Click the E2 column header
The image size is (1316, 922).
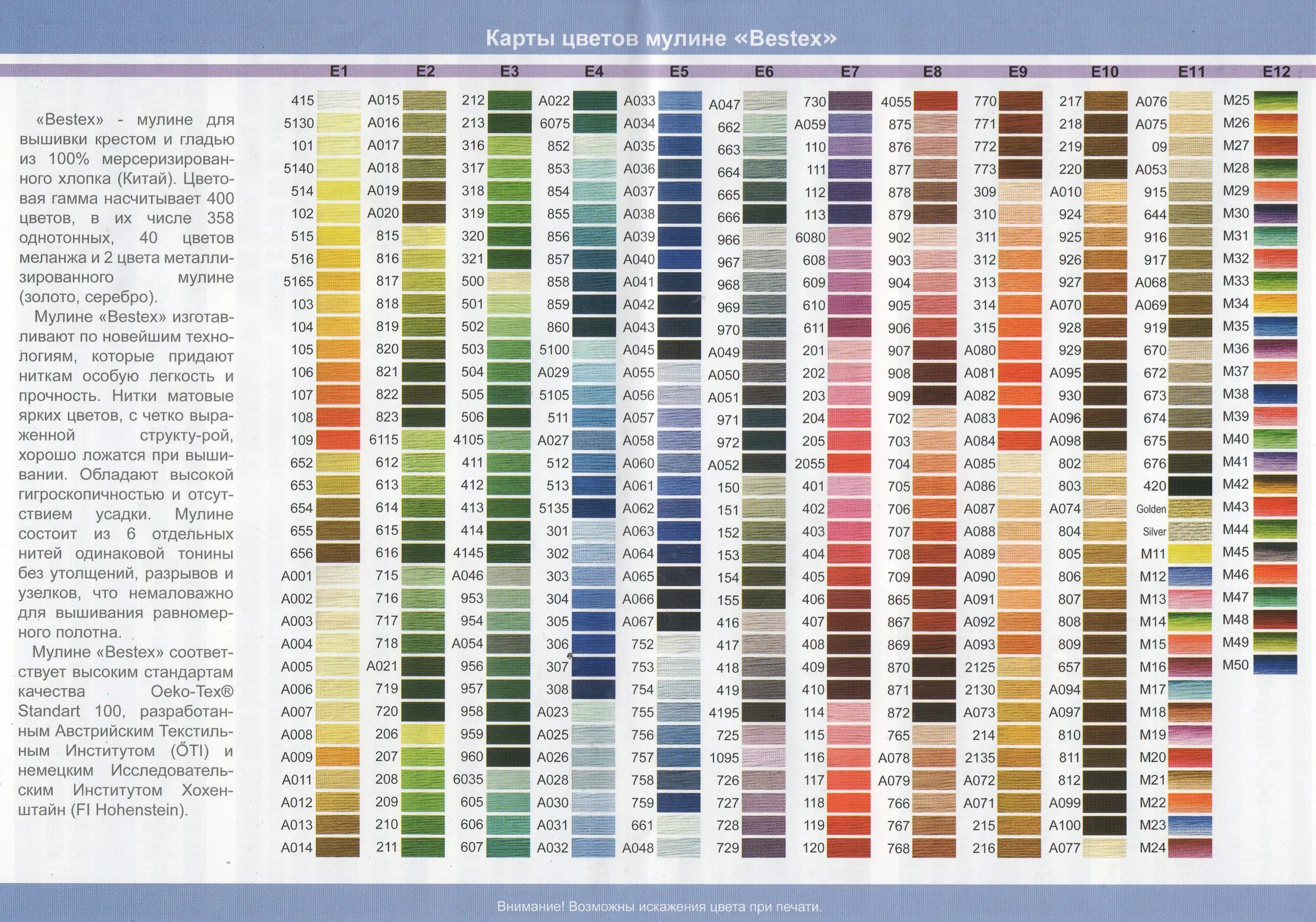426,71
